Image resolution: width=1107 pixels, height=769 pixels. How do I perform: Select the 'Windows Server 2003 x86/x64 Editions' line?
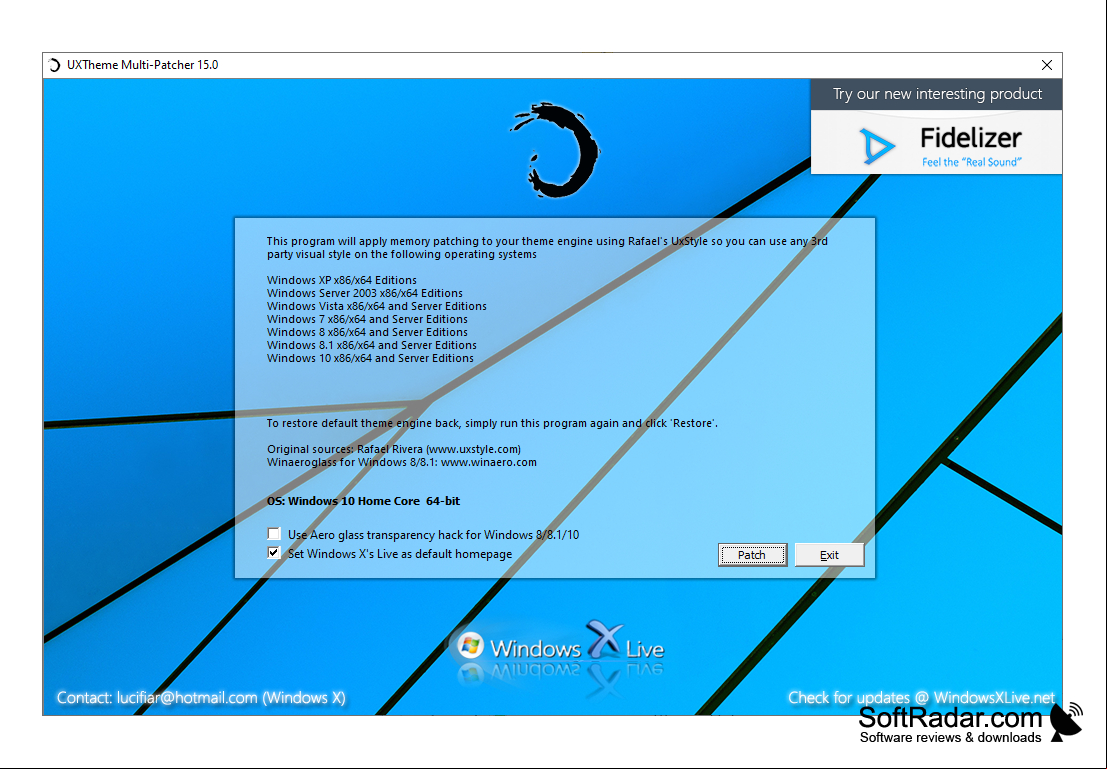[365, 293]
